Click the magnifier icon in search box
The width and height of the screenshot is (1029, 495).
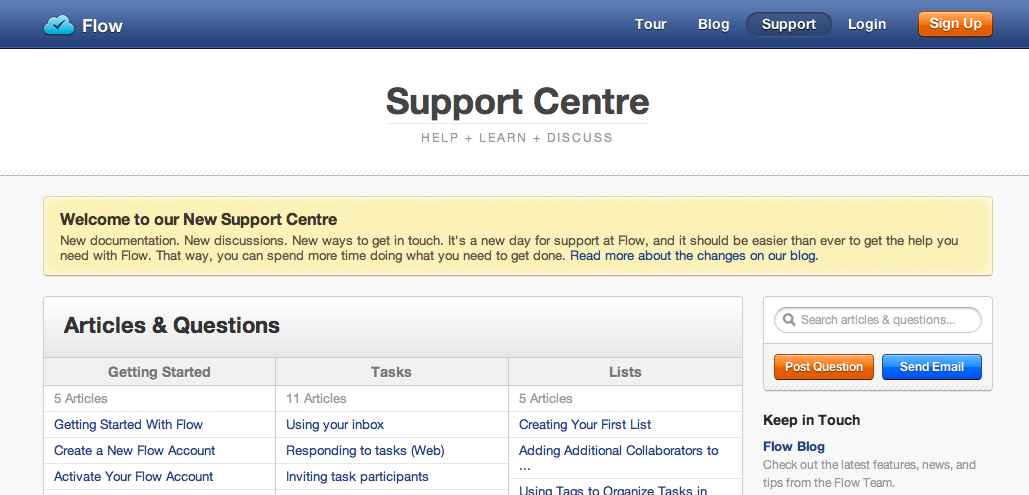(x=789, y=320)
